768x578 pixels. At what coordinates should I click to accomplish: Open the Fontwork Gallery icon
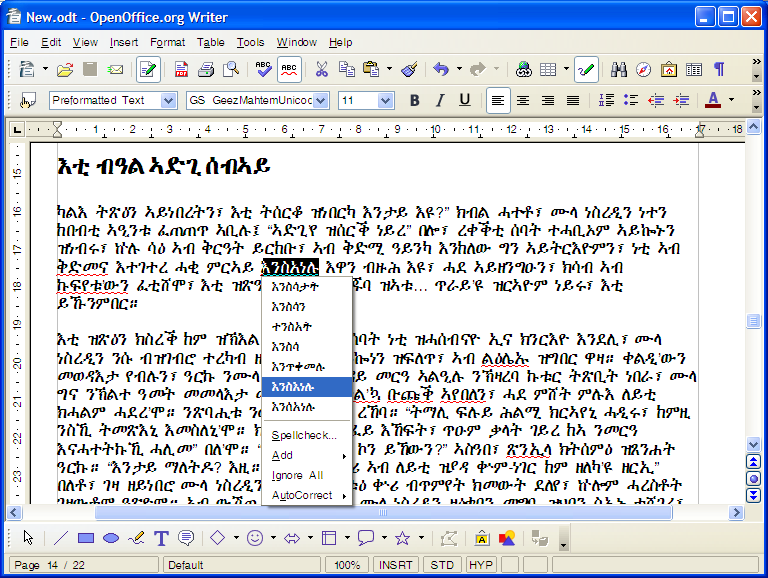coord(482,539)
